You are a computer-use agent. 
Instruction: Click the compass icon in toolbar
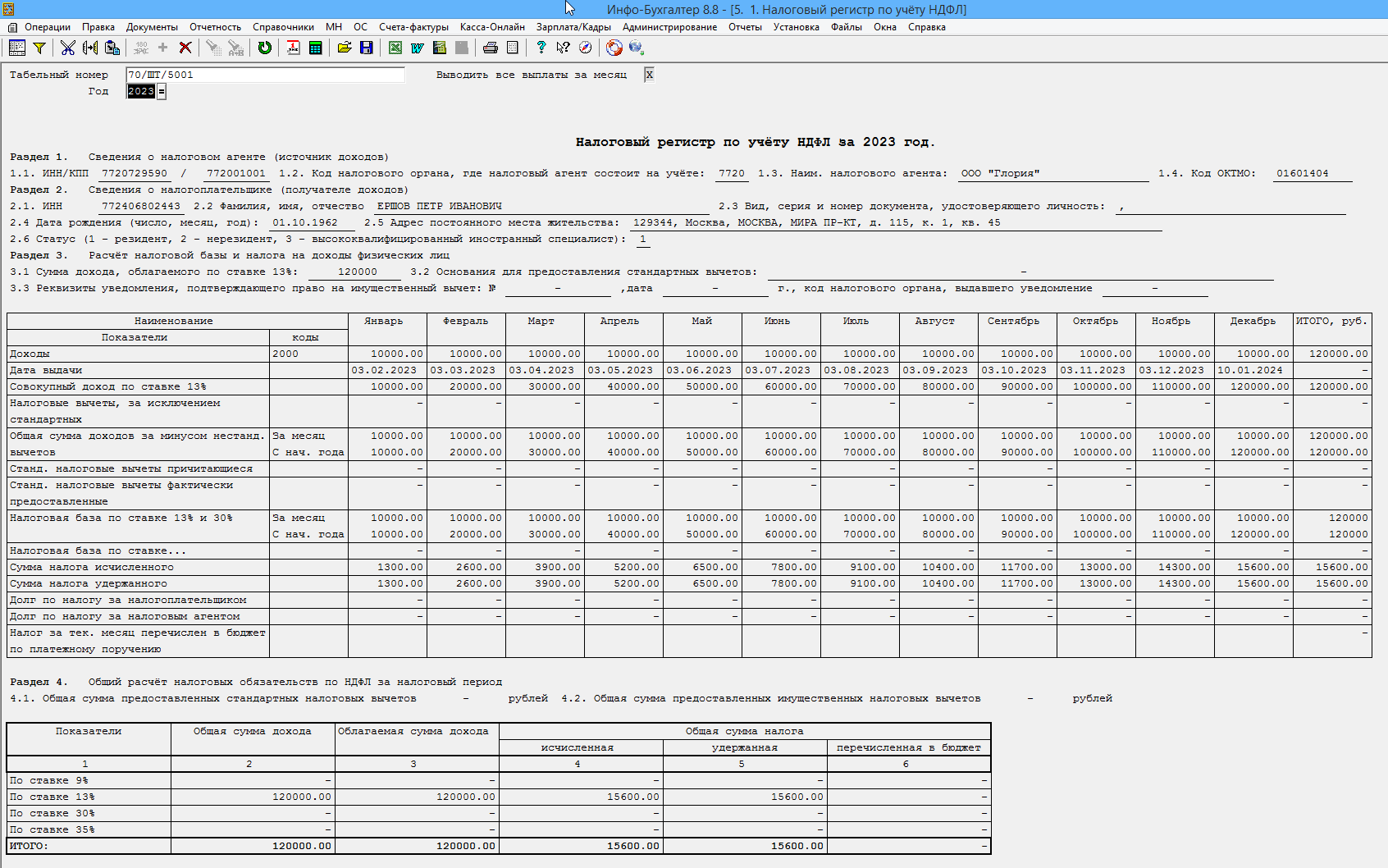(585, 48)
